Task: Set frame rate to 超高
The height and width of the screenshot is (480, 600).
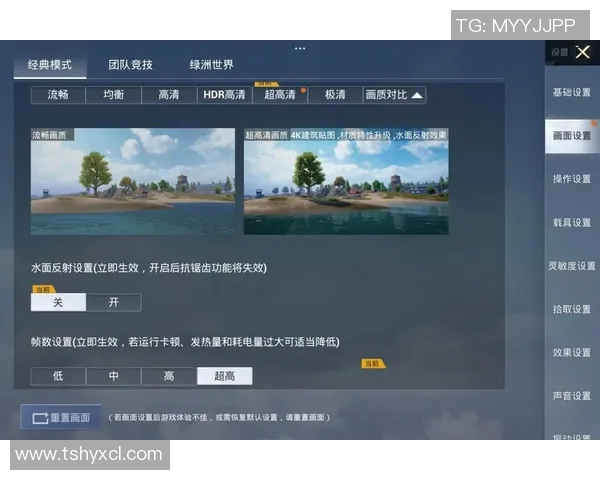Action: click(x=225, y=376)
